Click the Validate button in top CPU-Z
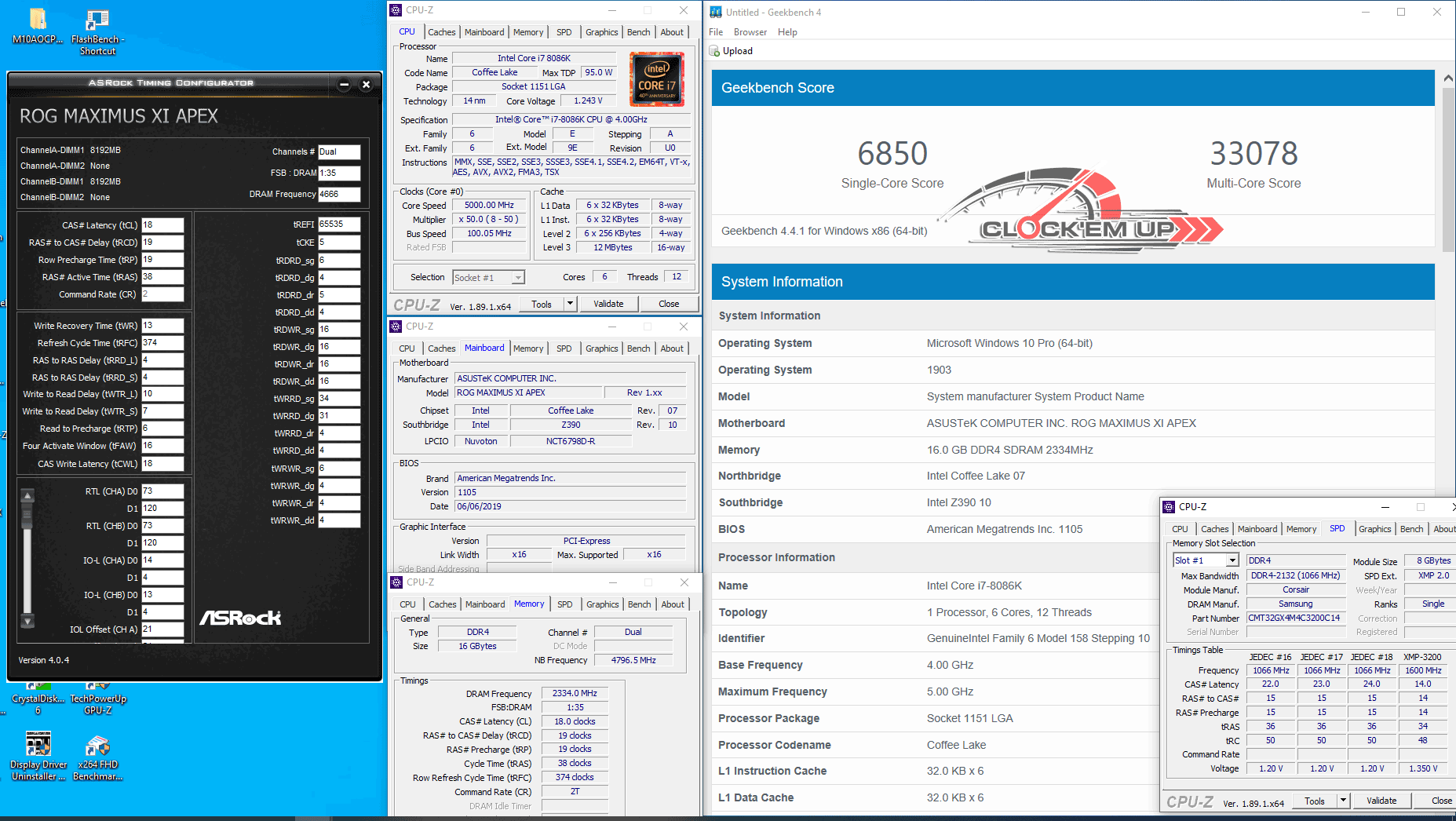 point(608,304)
